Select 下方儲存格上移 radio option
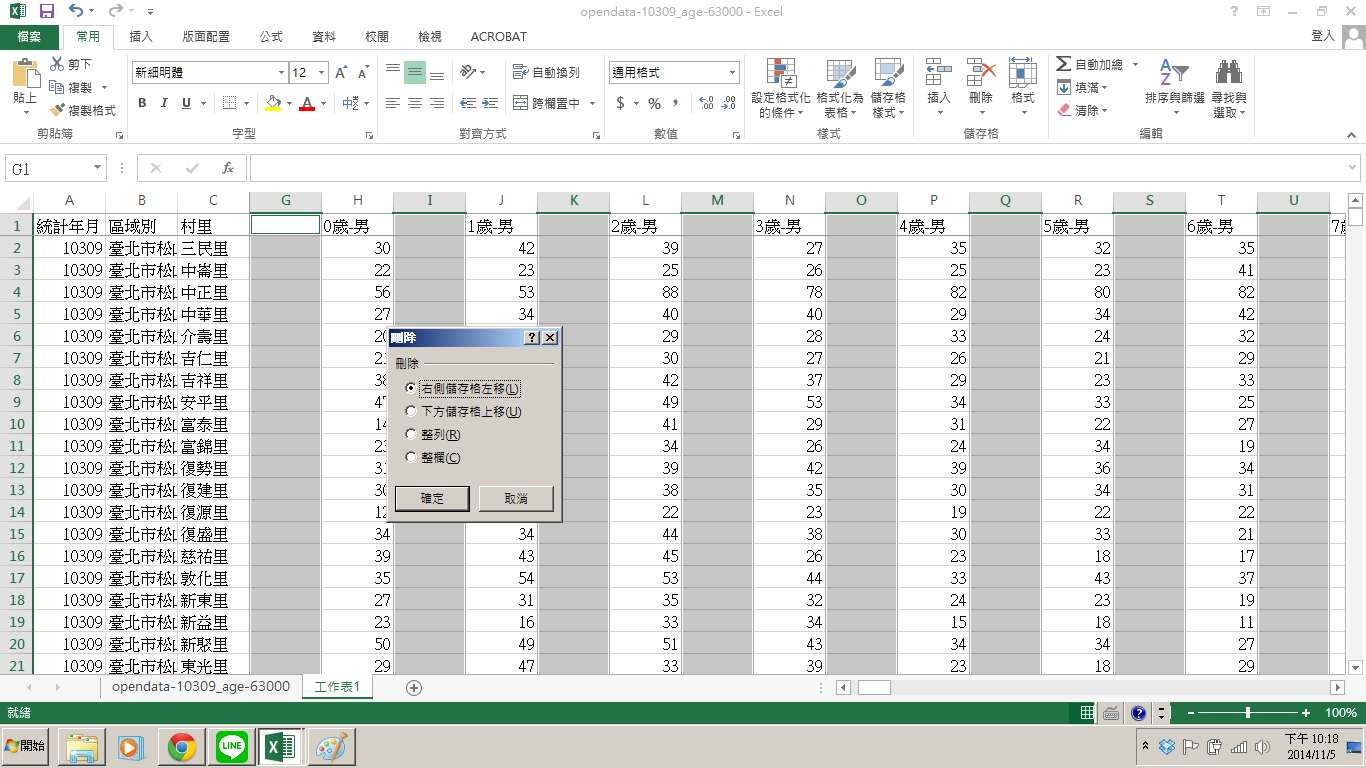This screenshot has width=1366, height=768. tap(411, 411)
